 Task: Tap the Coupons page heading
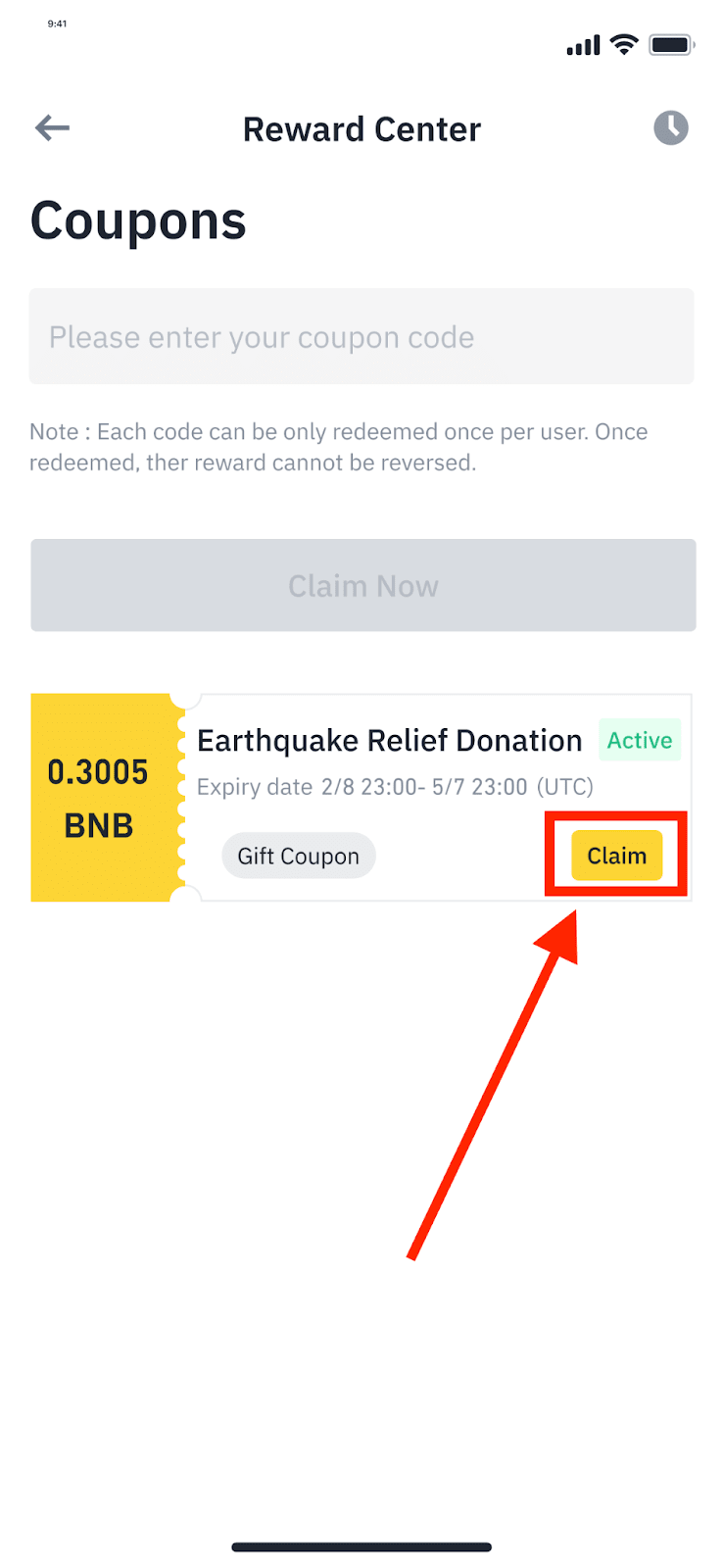click(138, 222)
